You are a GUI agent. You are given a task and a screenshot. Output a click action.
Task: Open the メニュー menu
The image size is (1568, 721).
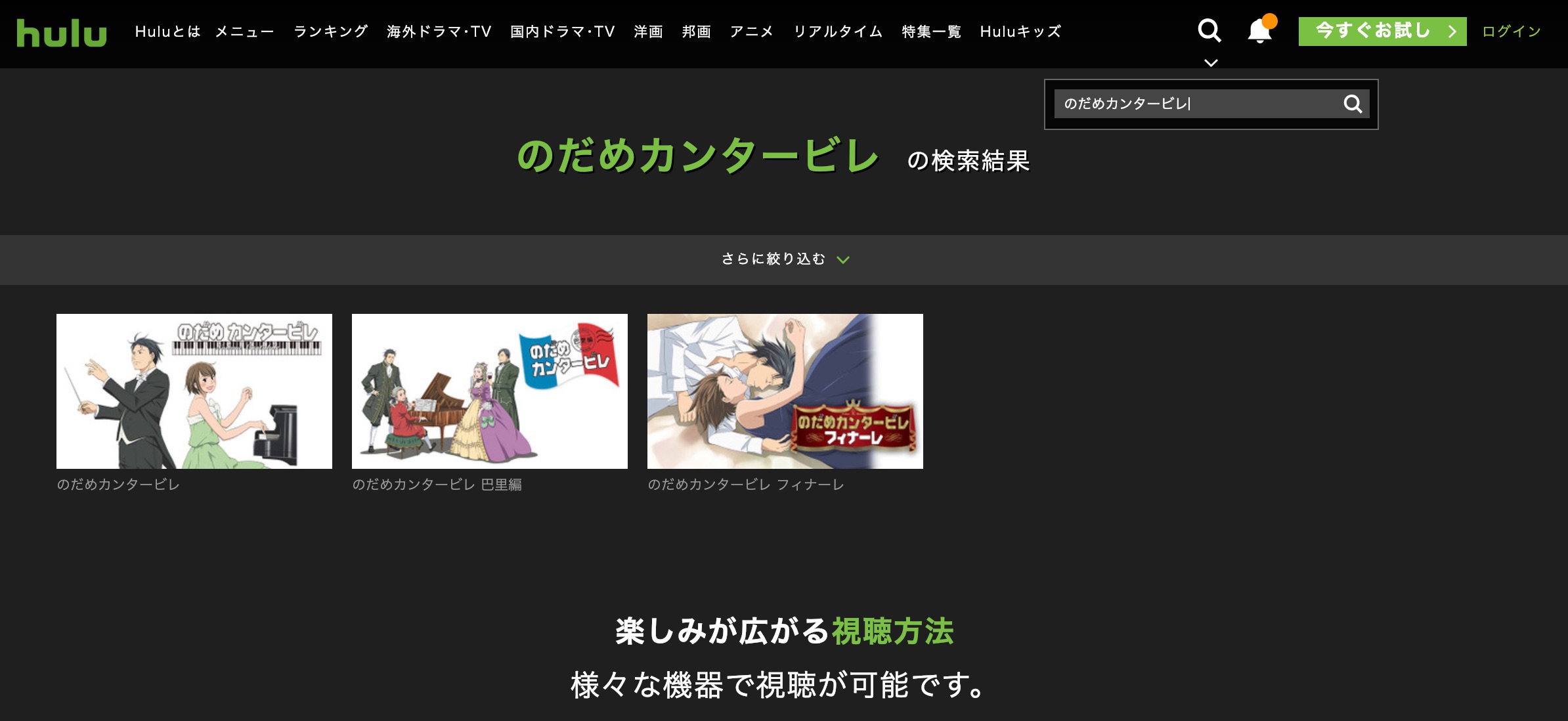[244, 32]
